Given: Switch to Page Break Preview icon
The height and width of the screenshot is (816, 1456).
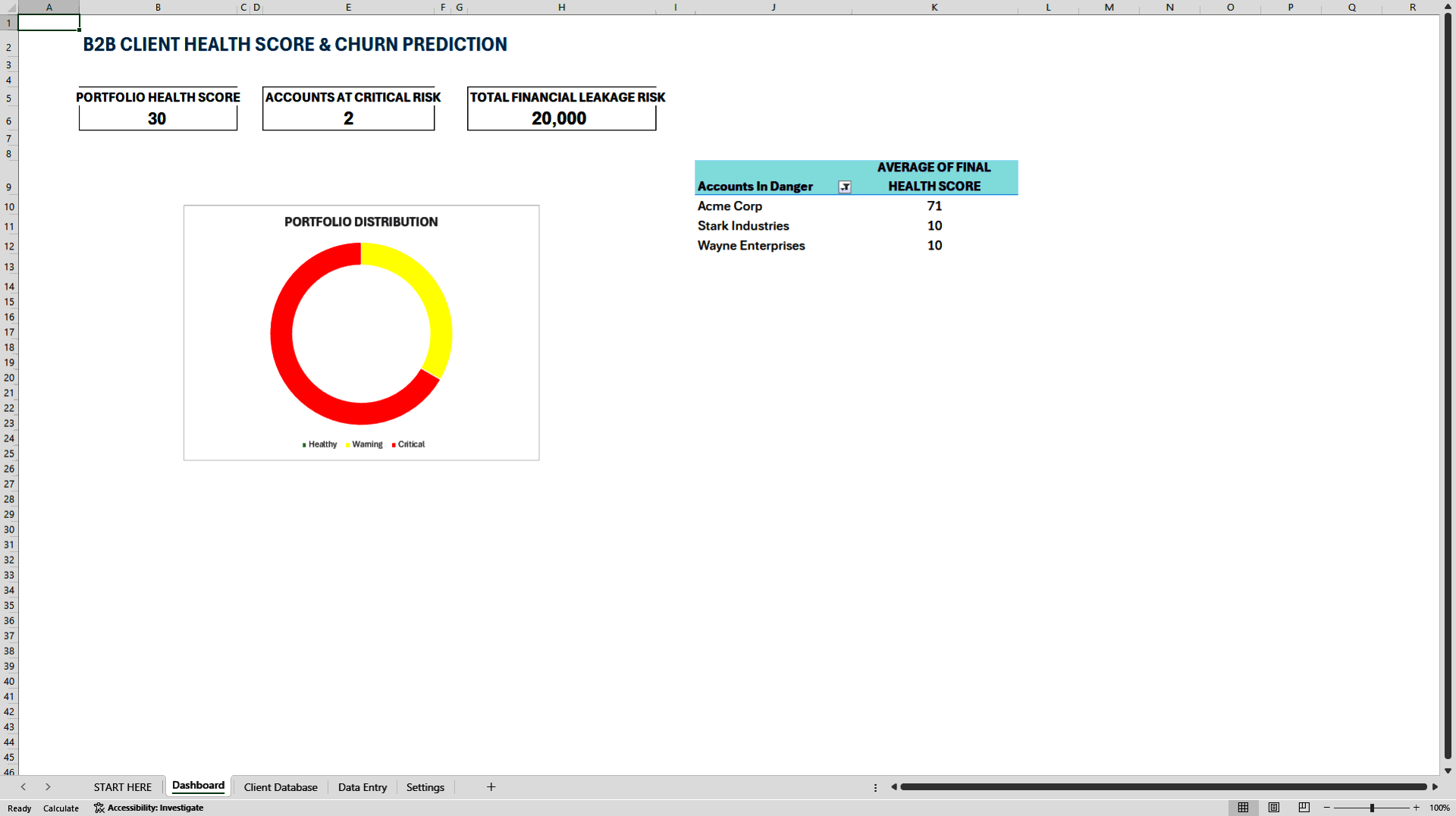Looking at the screenshot, I should tap(1304, 808).
